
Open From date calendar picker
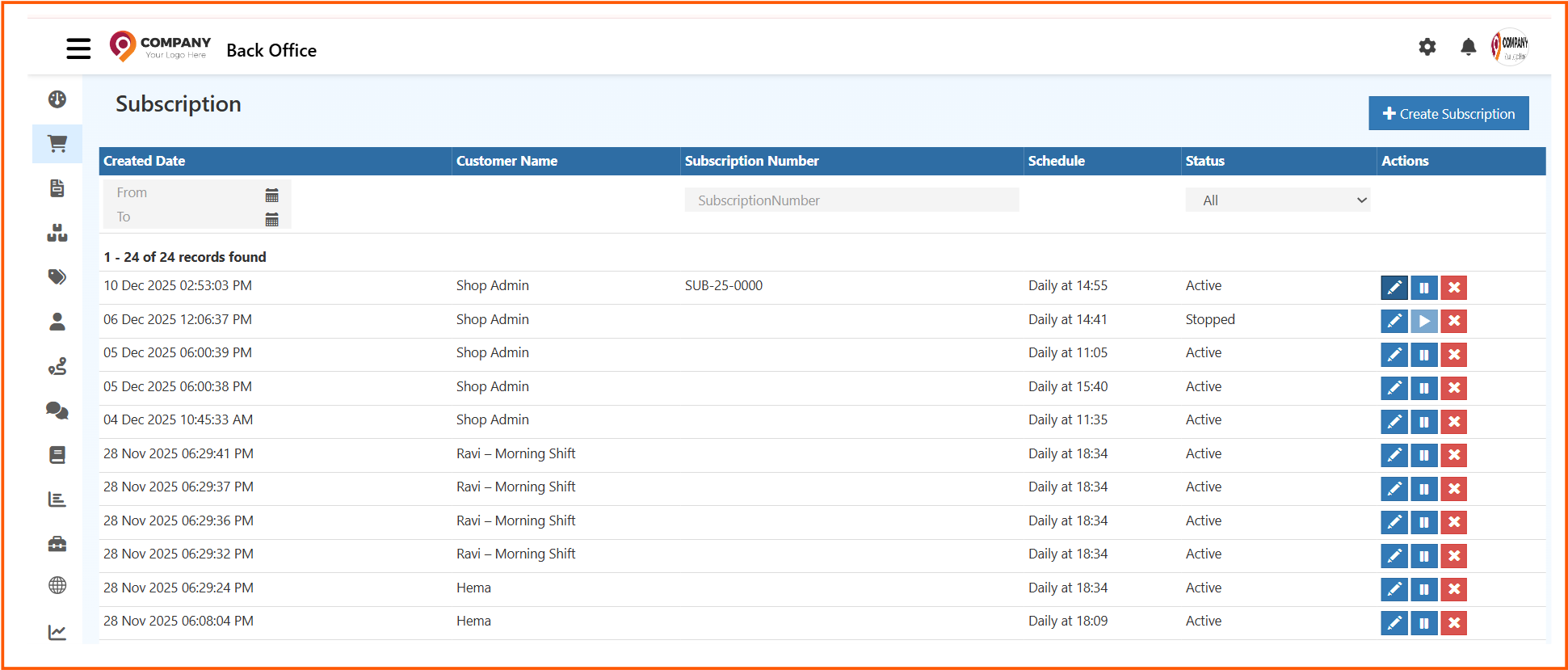click(x=272, y=195)
